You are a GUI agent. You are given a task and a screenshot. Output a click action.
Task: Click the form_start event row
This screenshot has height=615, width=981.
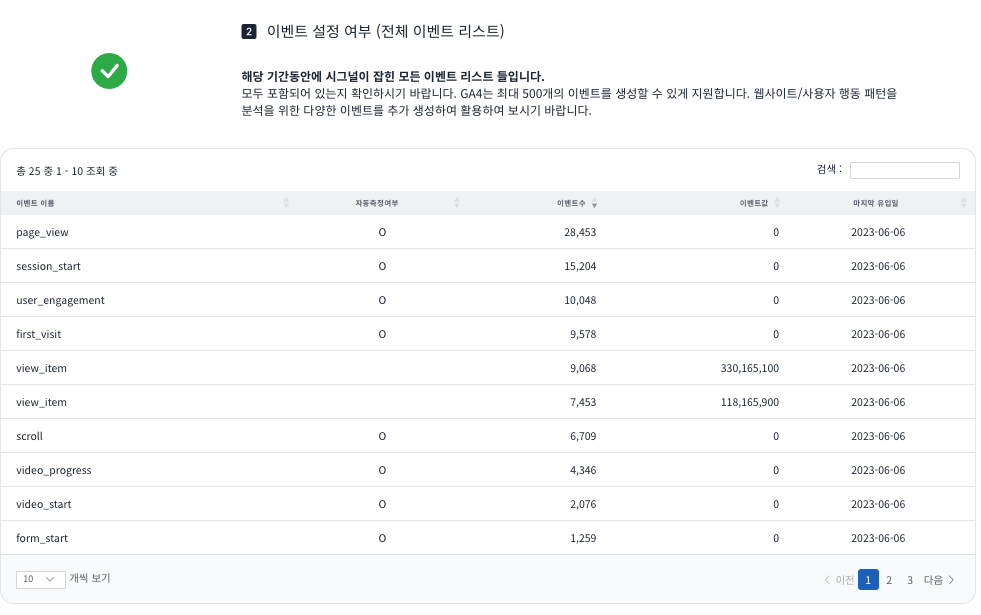(42, 538)
